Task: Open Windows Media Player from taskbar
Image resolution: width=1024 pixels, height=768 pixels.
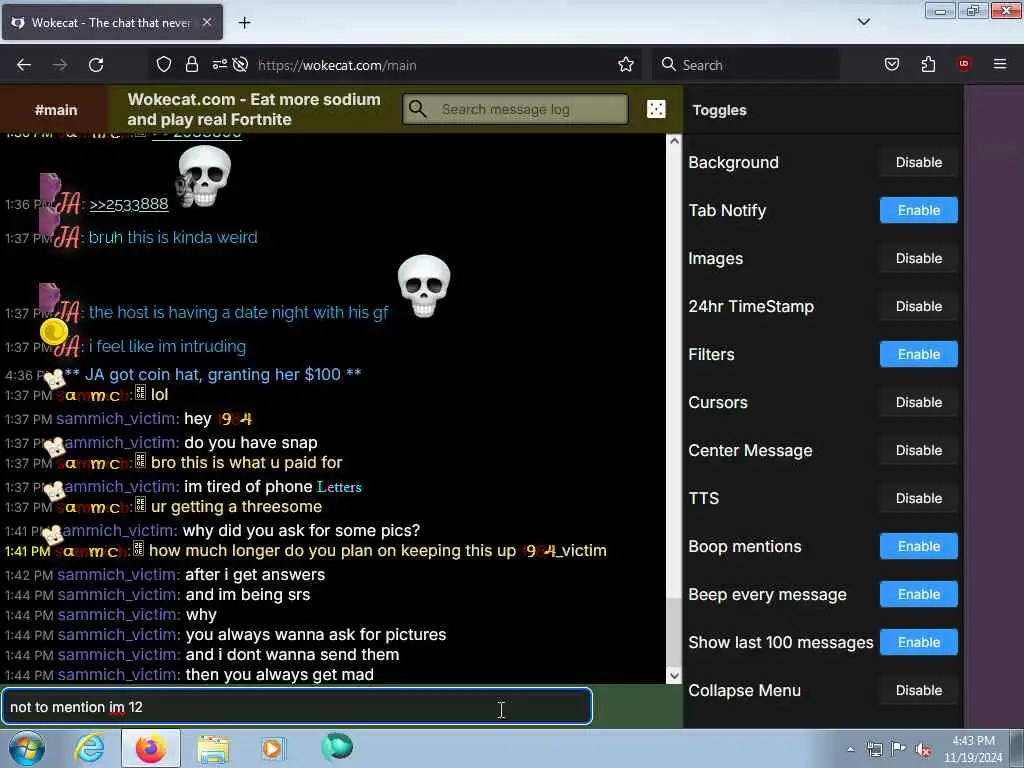Action: pyautogui.click(x=272, y=748)
